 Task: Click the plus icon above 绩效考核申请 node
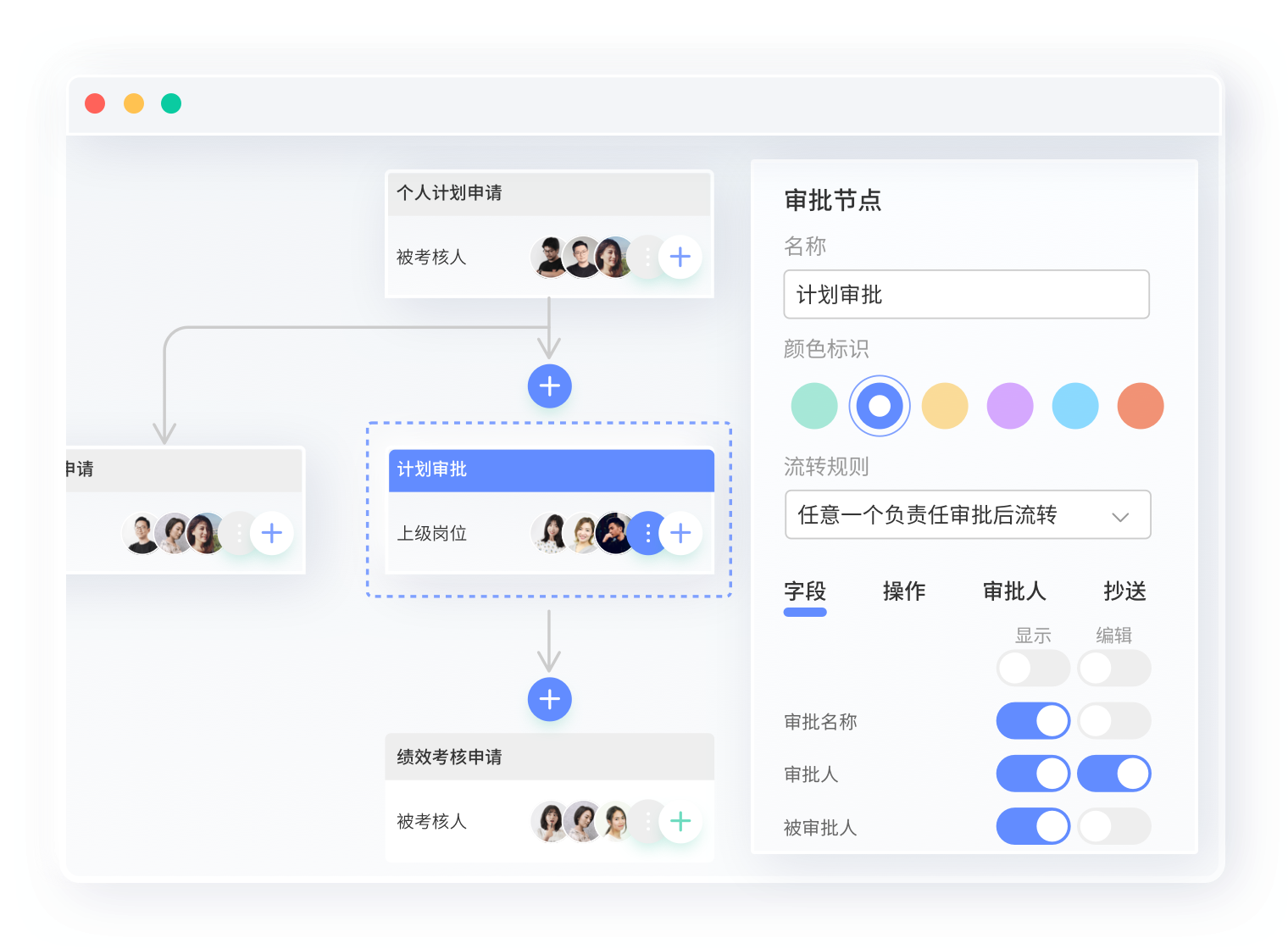(x=549, y=700)
